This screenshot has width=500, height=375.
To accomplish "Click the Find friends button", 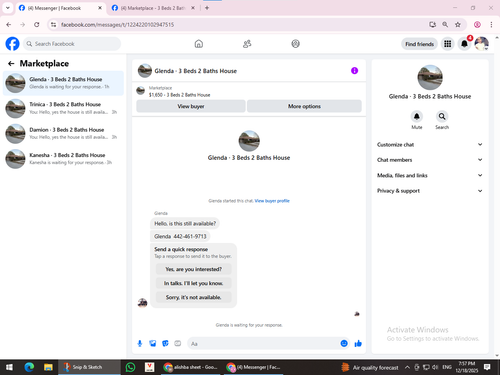I will click(x=419, y=44).
